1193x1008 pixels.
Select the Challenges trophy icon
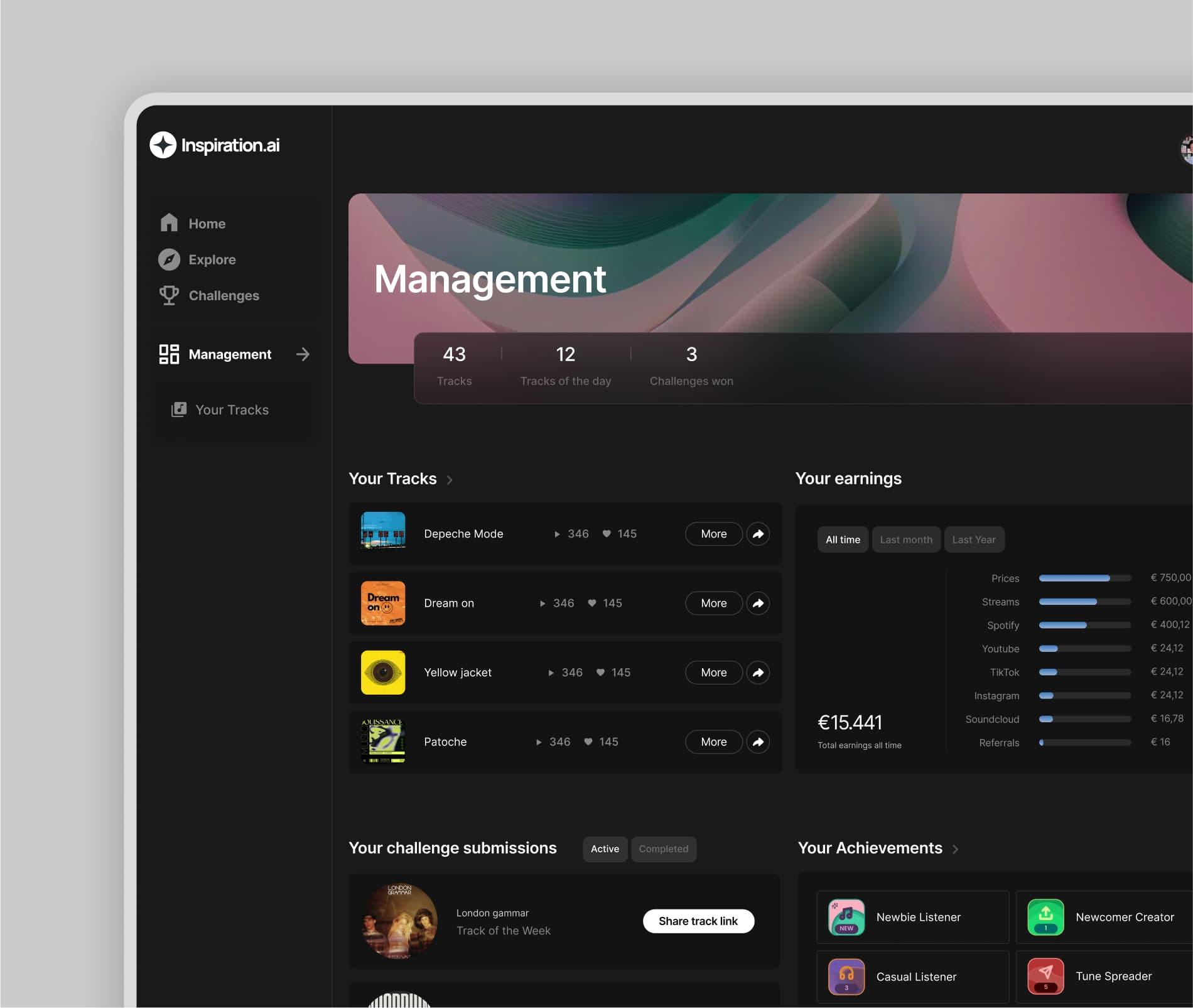[x=169, y=295]
